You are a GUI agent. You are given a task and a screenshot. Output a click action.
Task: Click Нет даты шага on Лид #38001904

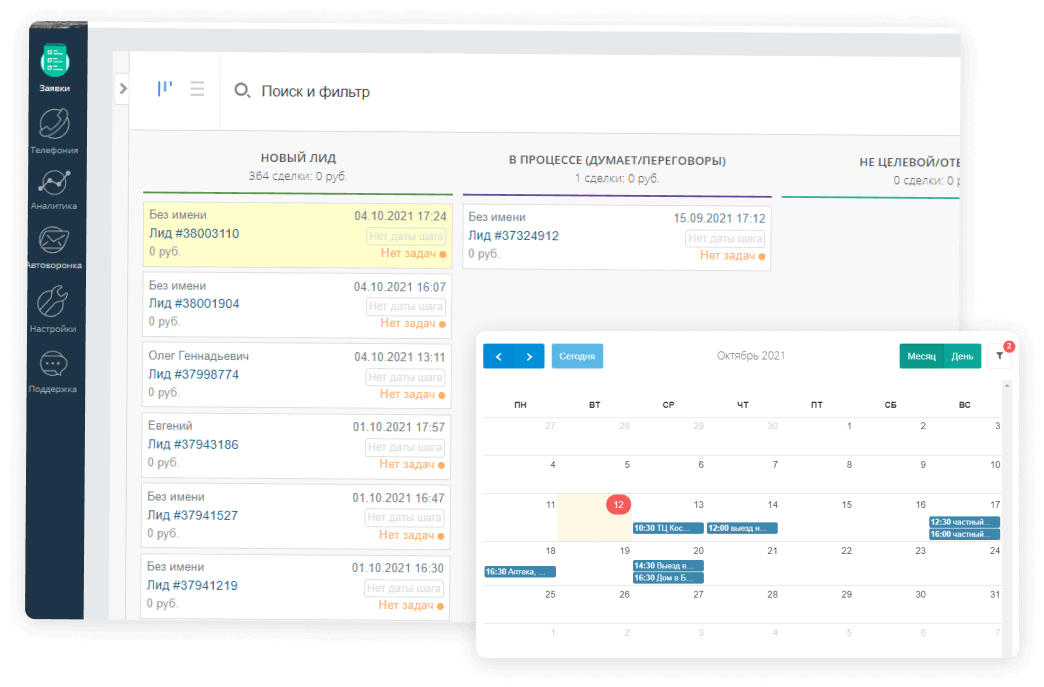(405, 306)
